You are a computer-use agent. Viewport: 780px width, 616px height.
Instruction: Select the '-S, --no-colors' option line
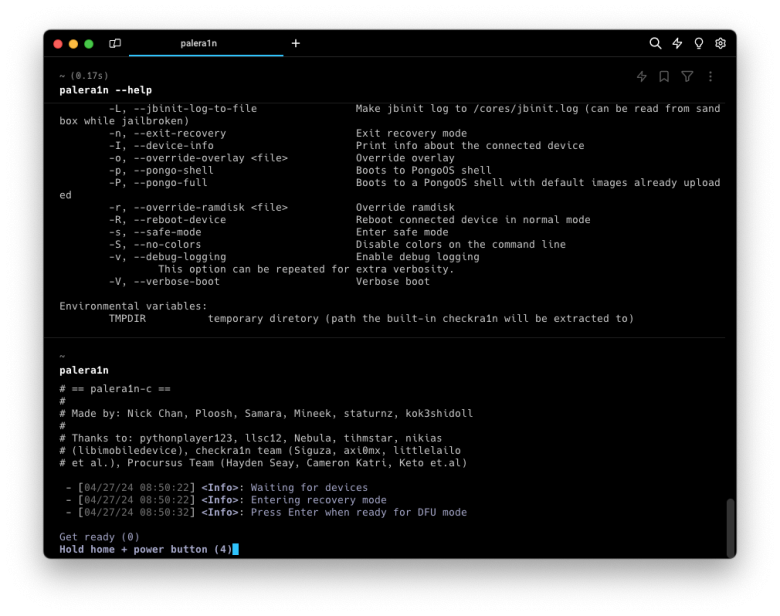tap(337, 244)
